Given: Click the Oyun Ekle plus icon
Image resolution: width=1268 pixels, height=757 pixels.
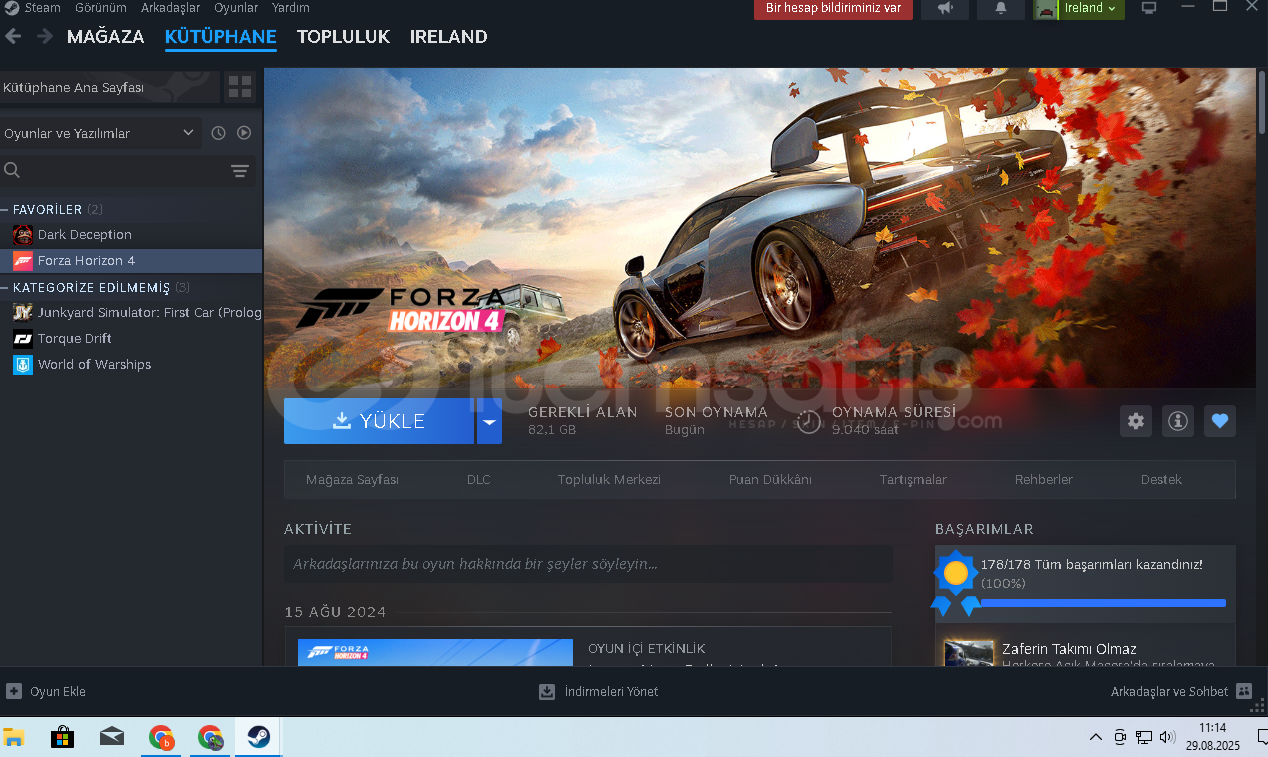Looking at the screenshot, I should tap(14, 691).
